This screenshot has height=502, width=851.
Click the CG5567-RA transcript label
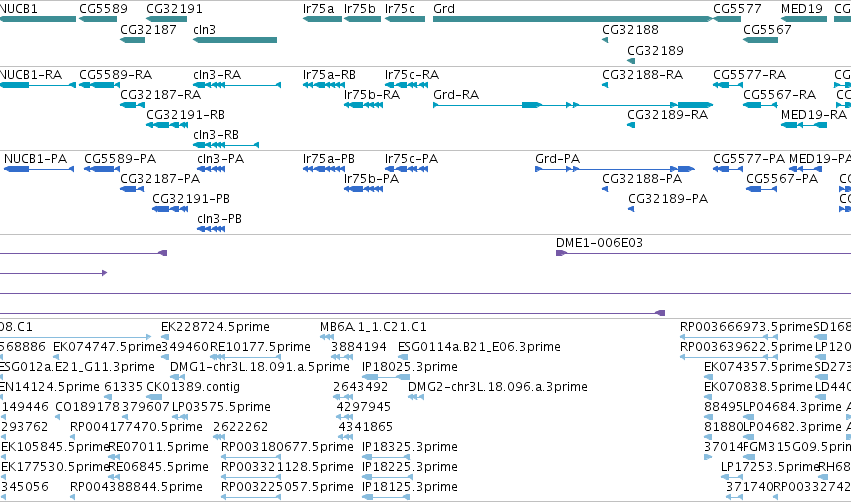coord(779,94)
